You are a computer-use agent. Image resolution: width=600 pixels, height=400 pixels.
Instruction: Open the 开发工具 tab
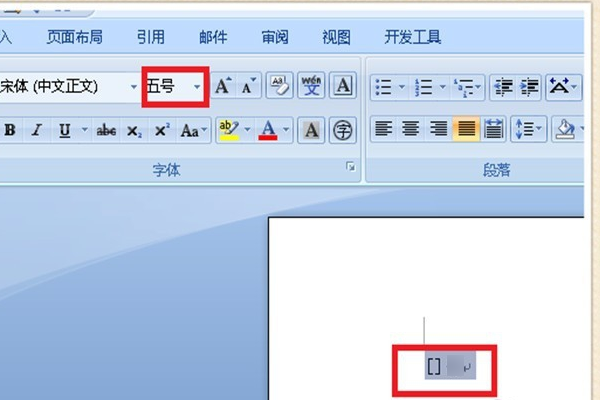[412, 38]
